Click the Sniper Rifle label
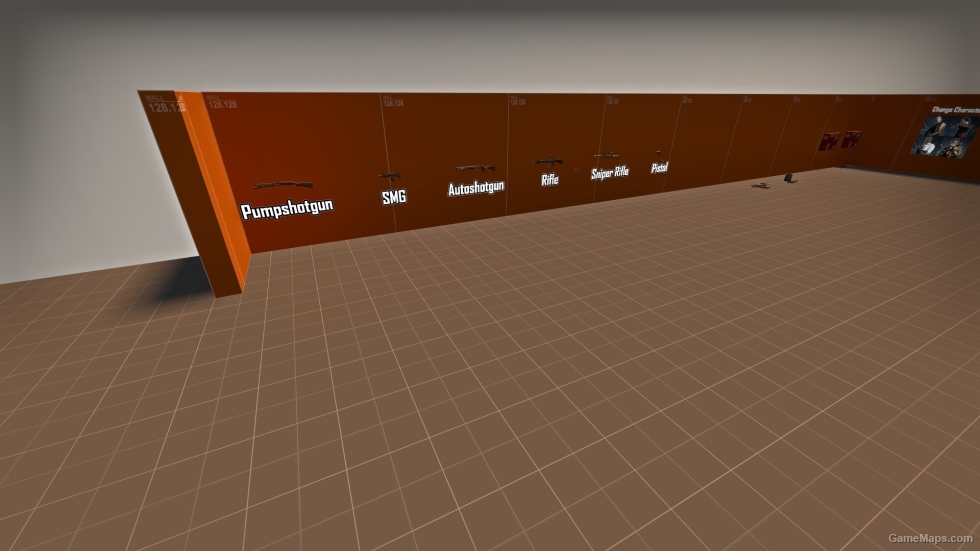 (x=610, y=172)
